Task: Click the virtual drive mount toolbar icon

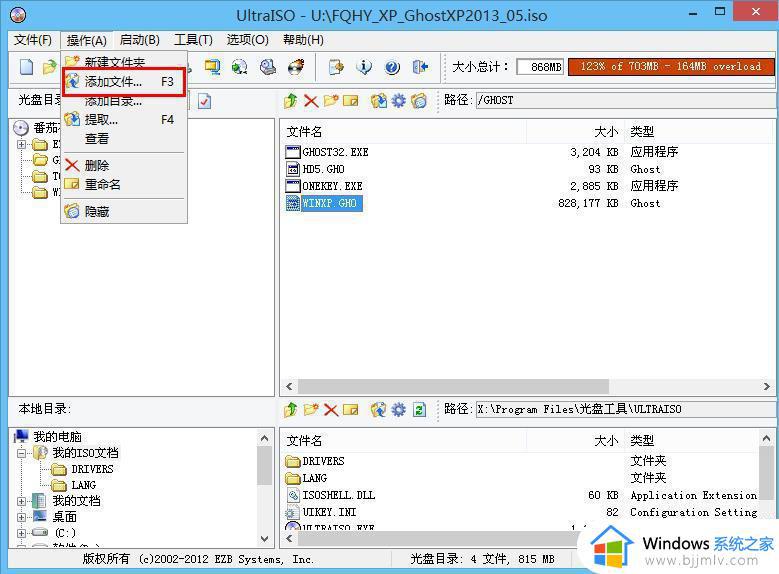Action: [268, 67]
